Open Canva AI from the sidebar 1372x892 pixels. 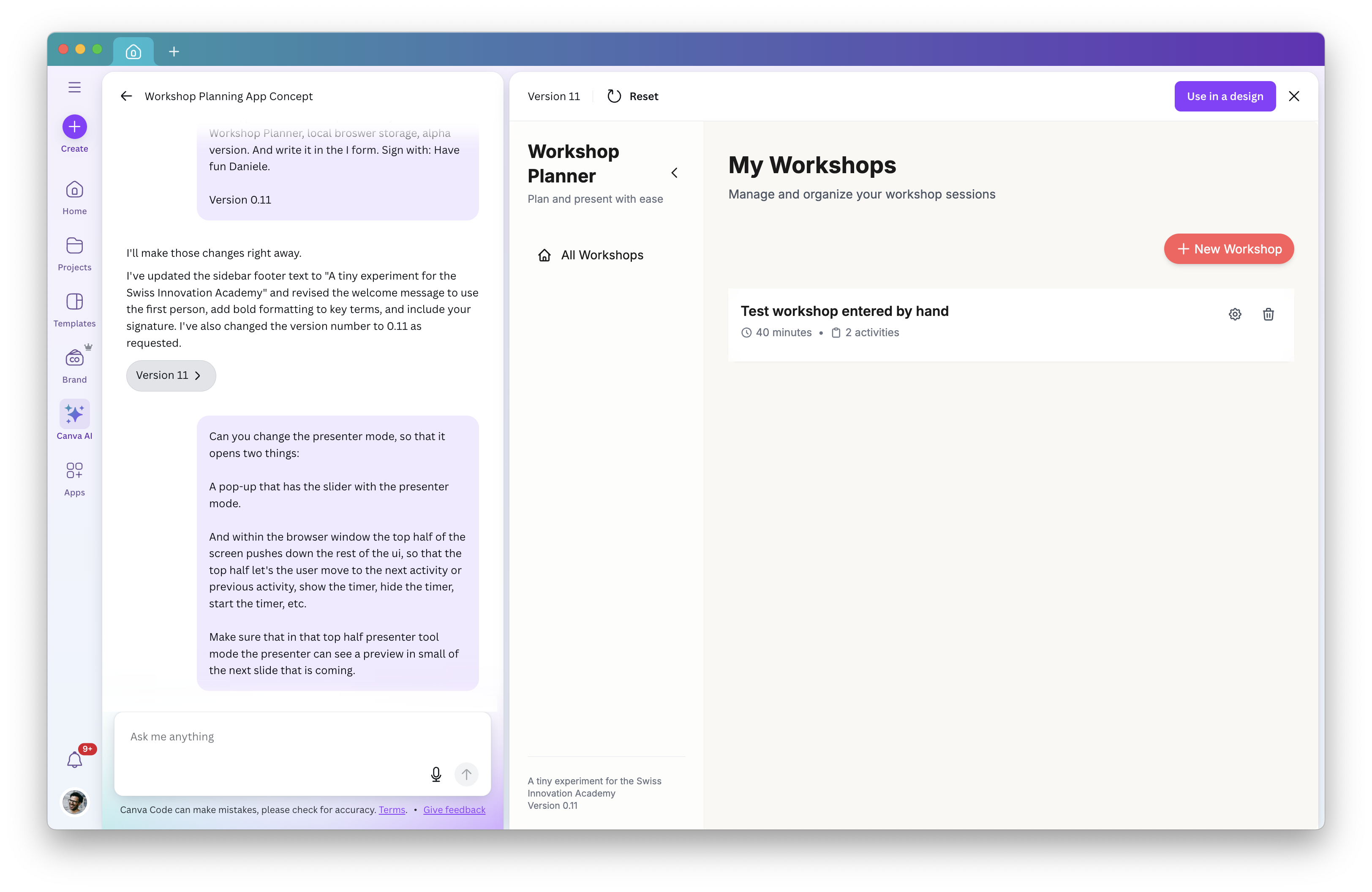click(74, 414)
